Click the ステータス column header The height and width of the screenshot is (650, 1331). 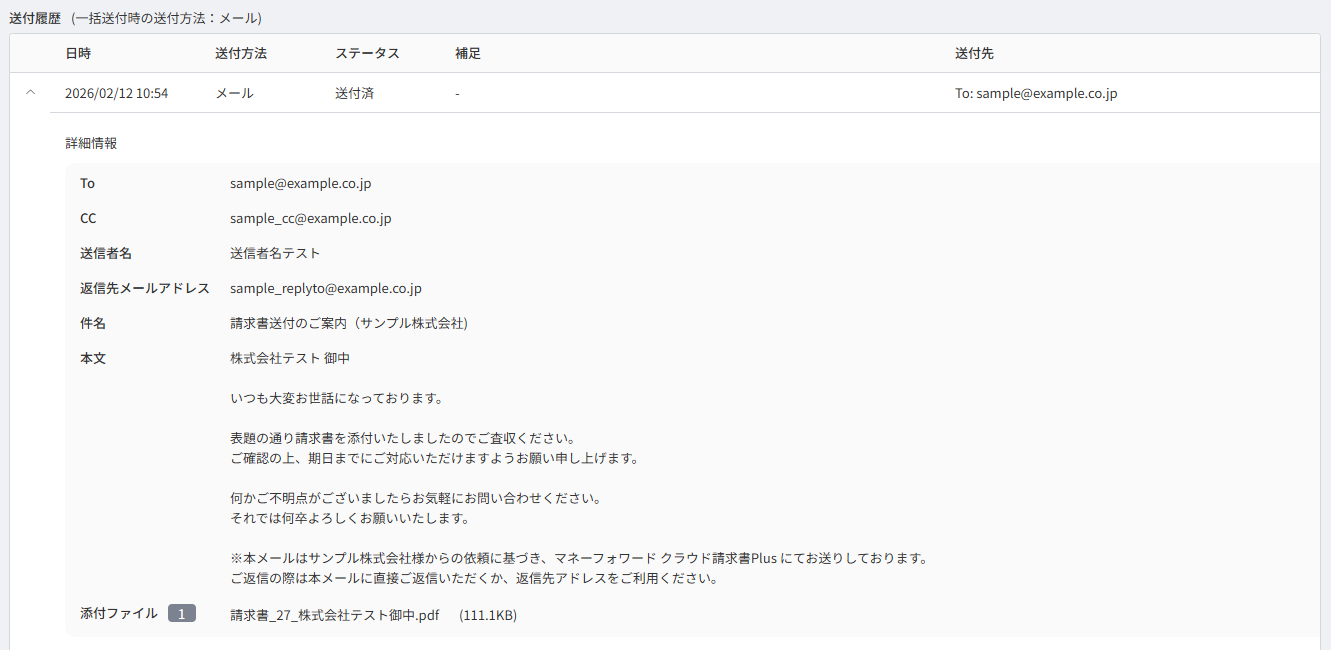tap(367, 53)
